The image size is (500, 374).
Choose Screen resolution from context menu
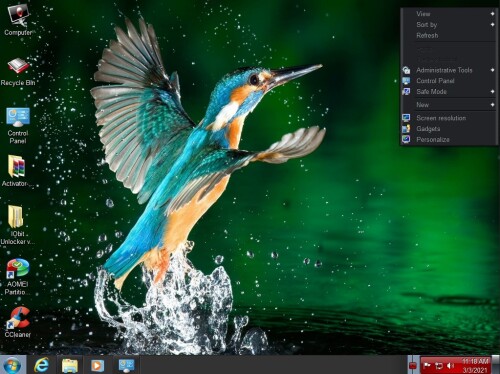click(449, 118)
